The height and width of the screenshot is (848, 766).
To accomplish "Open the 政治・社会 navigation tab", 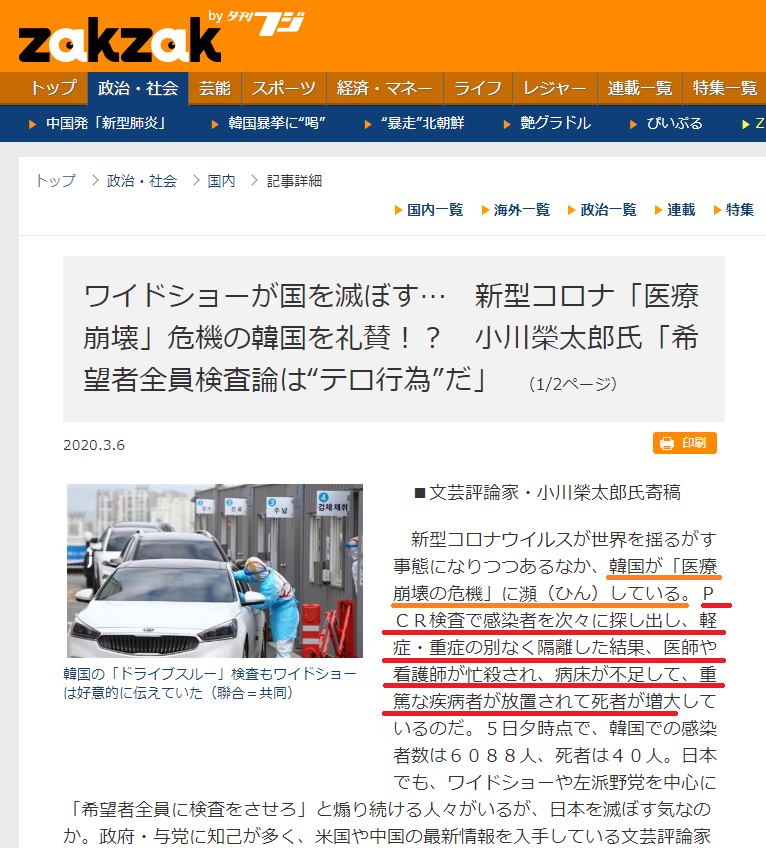I will tap(138, 88).
